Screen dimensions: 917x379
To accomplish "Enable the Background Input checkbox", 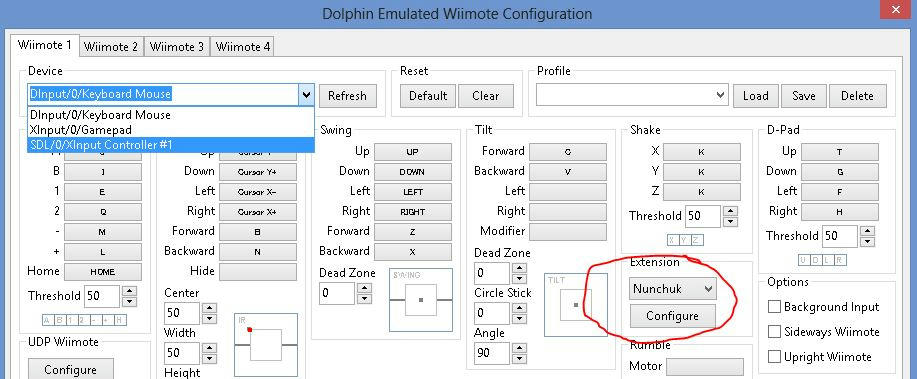I will [774, 306].
